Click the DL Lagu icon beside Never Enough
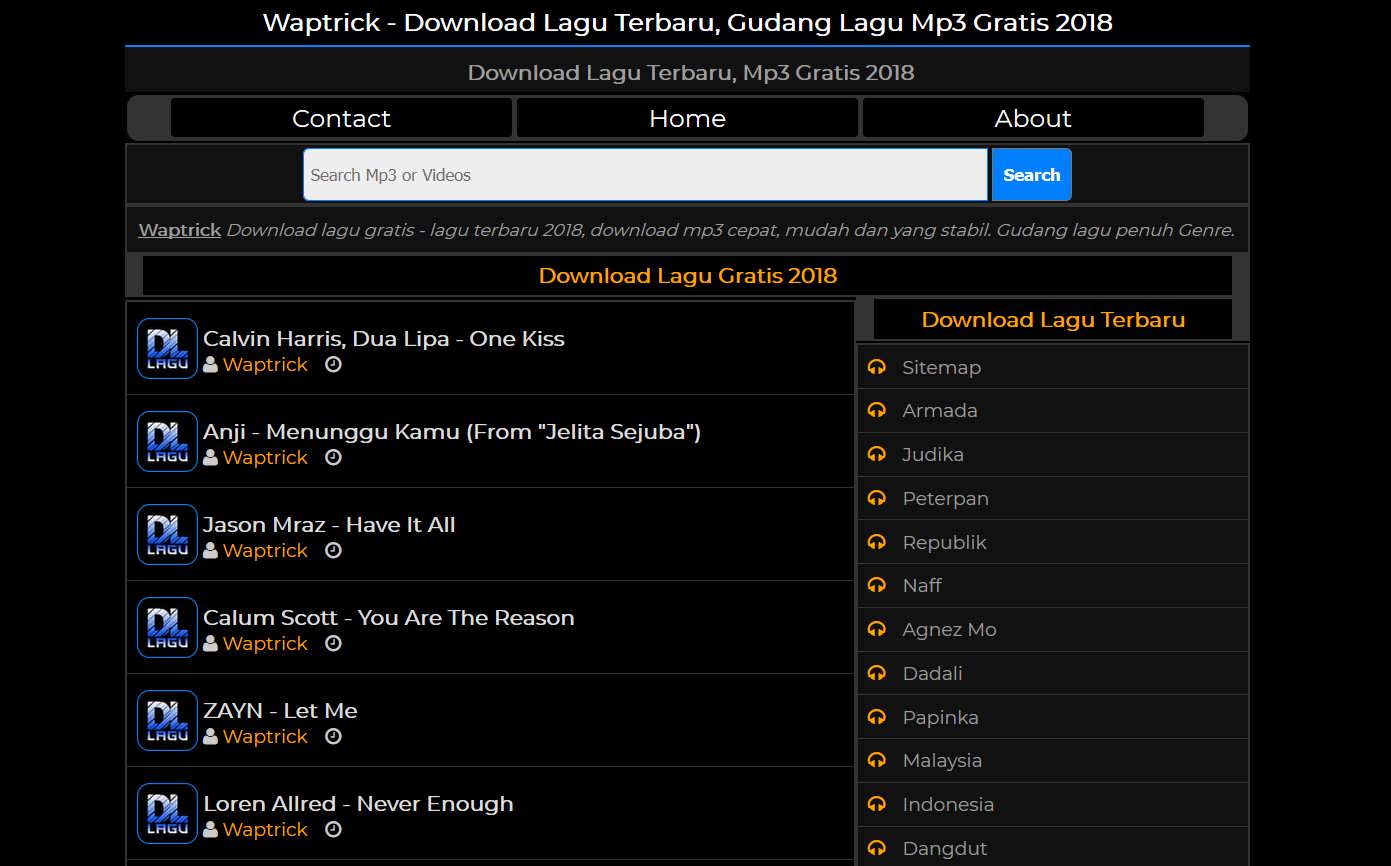Image resolution: width=1391 pixels, height=866 pixels. [167, 814]
